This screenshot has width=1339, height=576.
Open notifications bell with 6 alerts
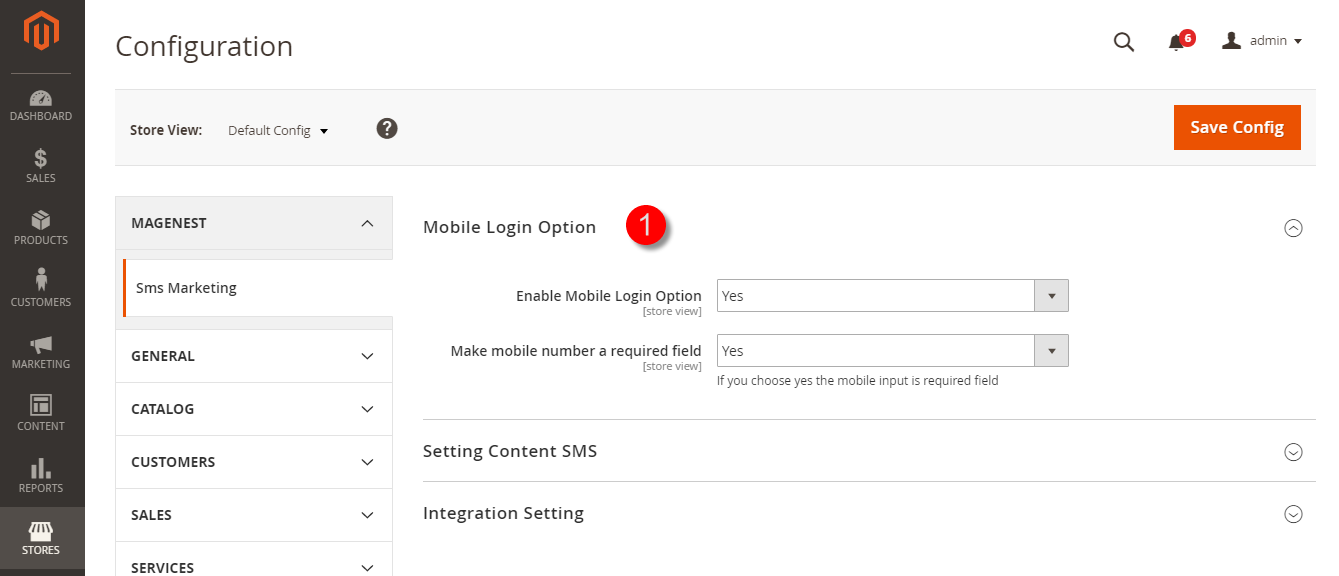tap(1177, 42)
